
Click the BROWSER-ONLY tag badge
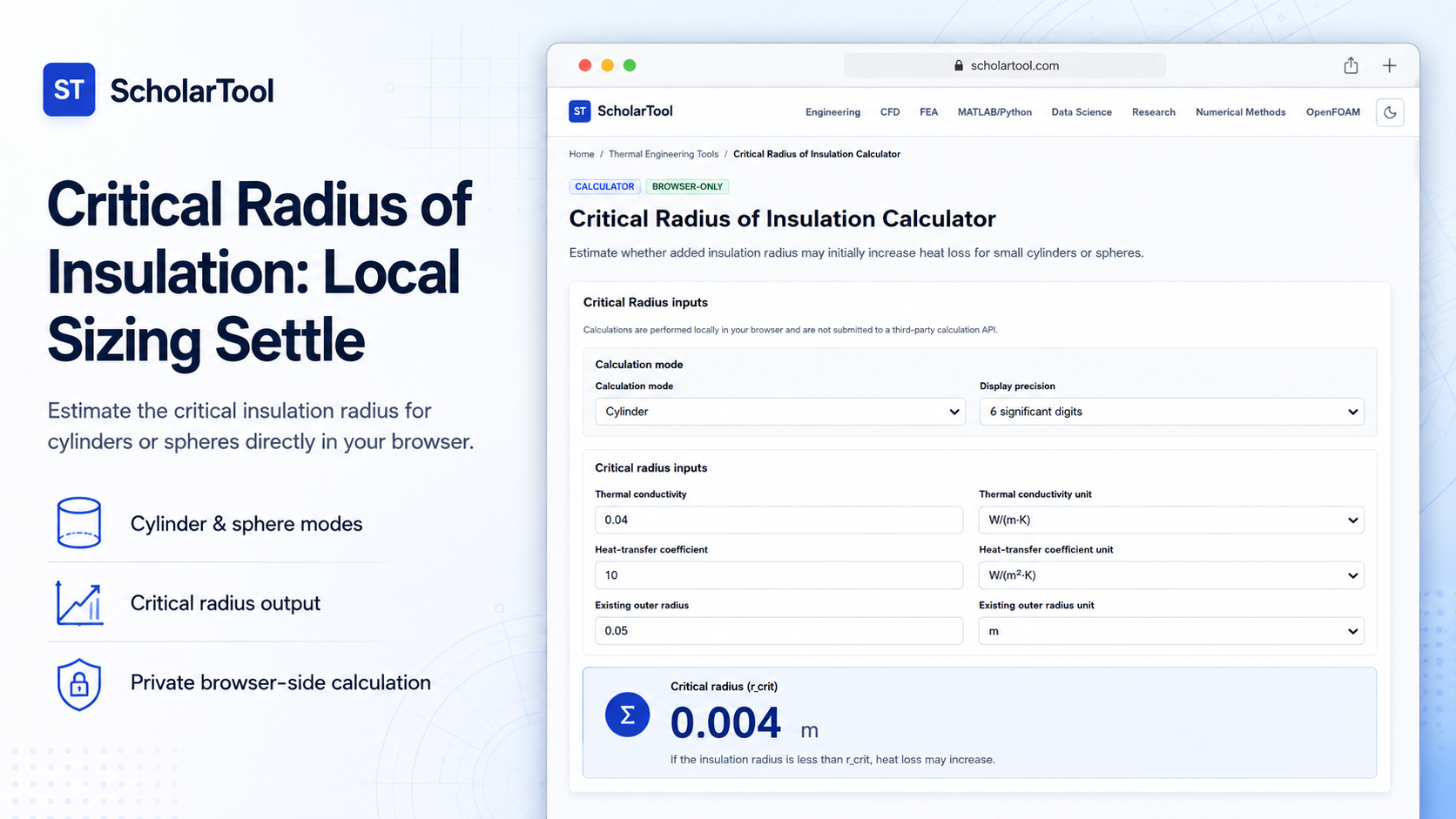(x=687, y=186)
